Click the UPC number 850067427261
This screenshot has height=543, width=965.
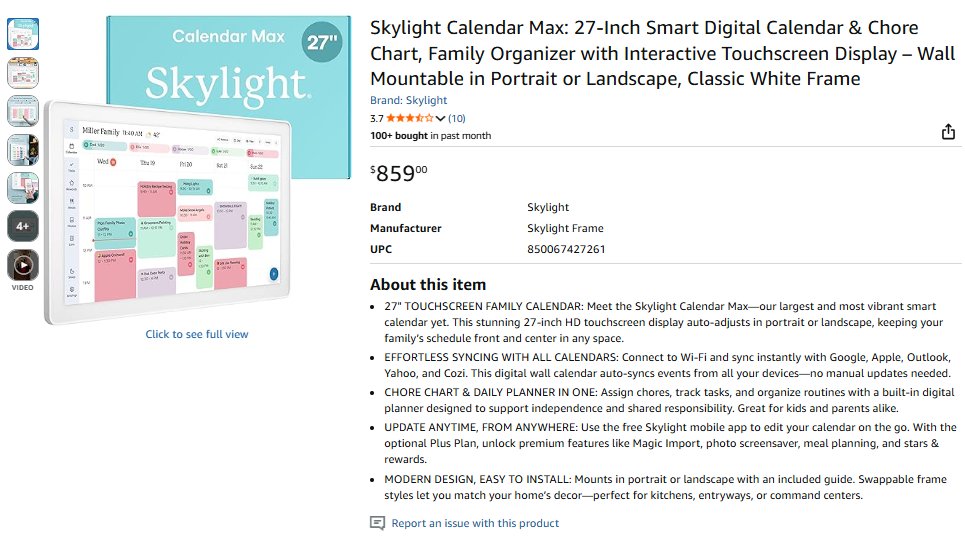pos(566,249)
